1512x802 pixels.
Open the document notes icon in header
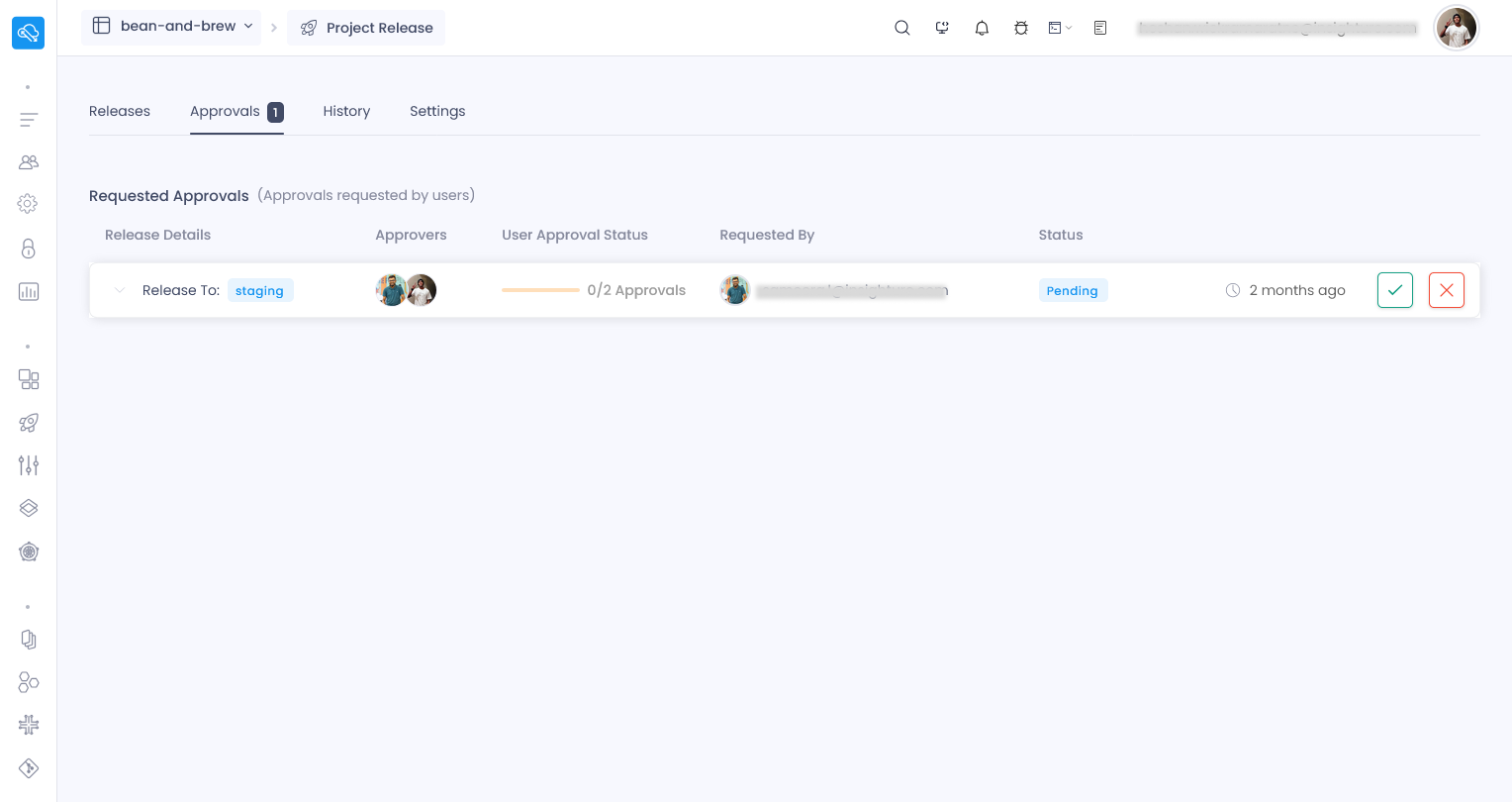click(1100, 28)
